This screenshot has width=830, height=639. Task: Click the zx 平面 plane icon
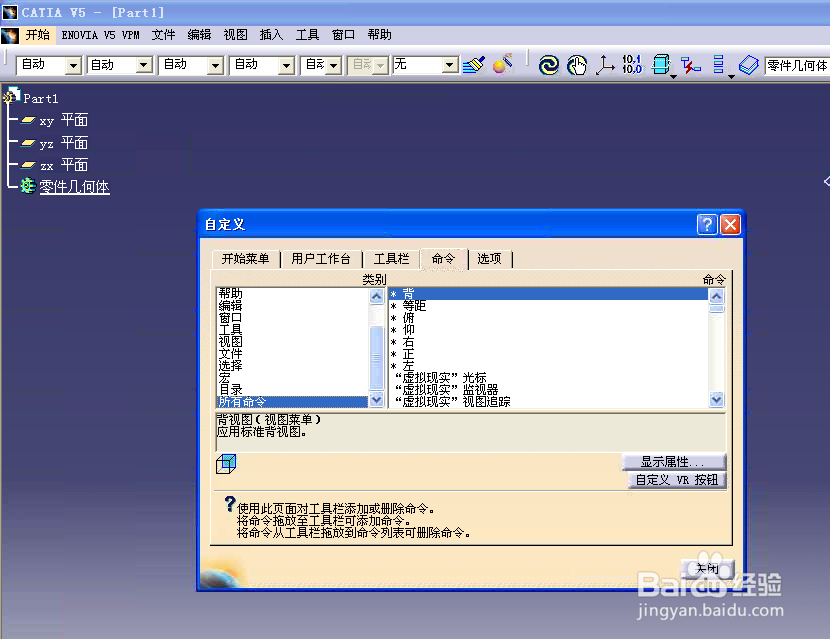click(x=28, y=165)
